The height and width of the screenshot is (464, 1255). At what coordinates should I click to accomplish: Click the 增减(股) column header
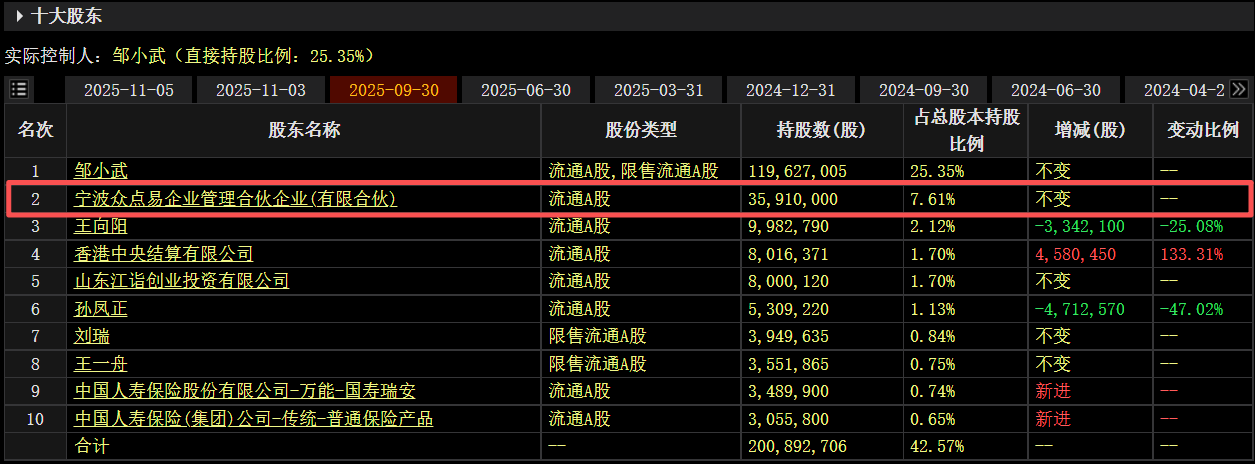[x=1090, y=130]
